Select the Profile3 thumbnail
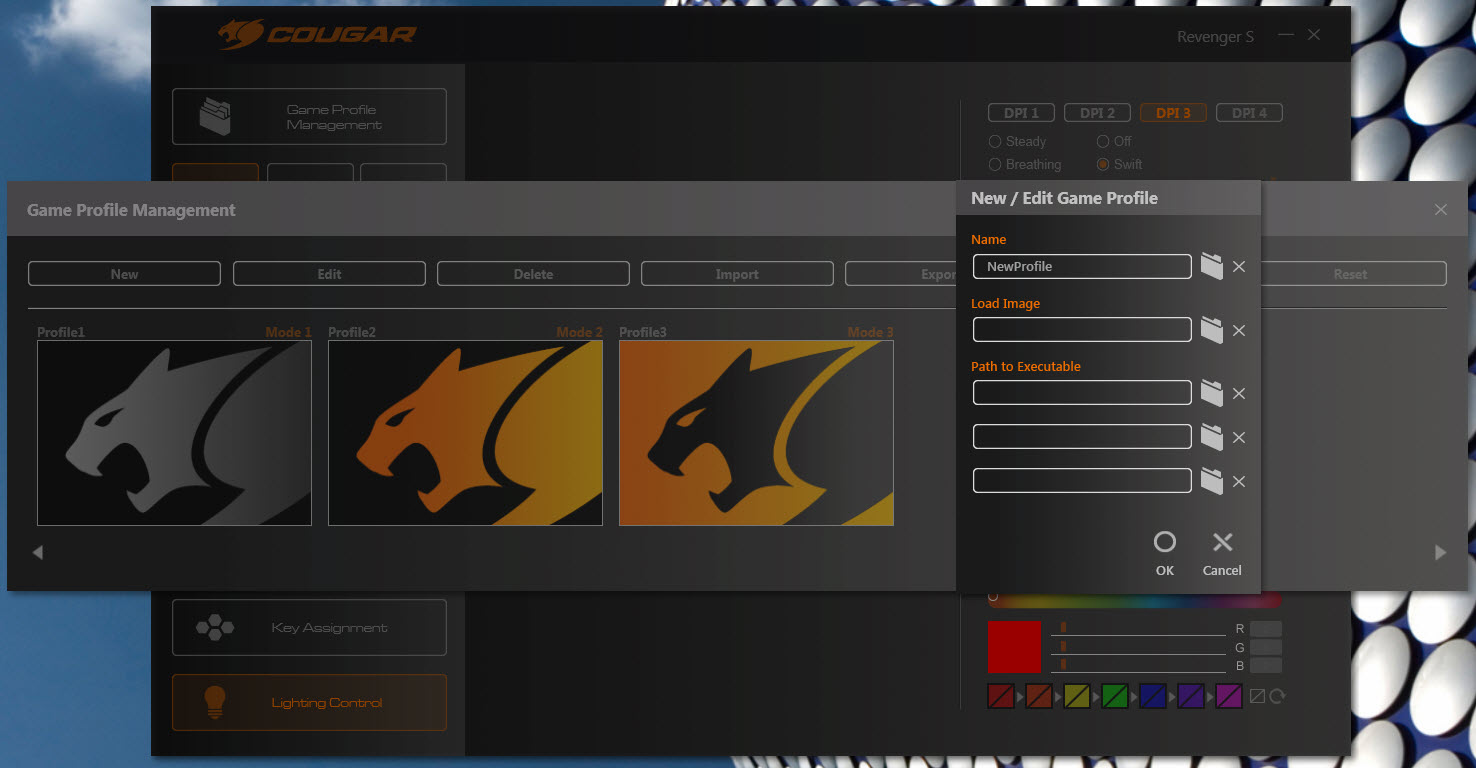The width and height of the screenshot is (1476, 768). (x=756, y=433)
